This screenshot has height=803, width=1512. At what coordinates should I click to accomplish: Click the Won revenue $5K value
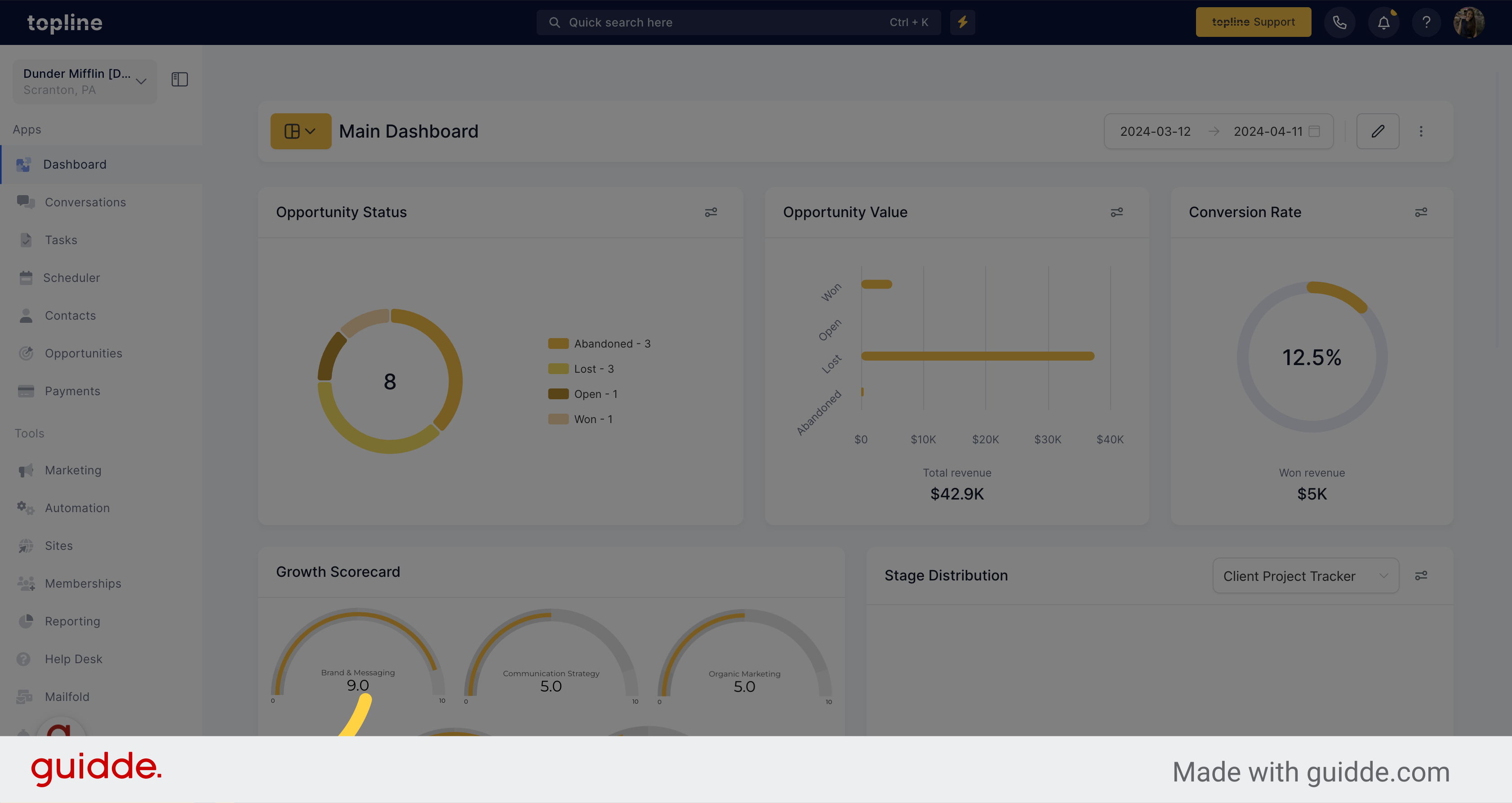1312,494
